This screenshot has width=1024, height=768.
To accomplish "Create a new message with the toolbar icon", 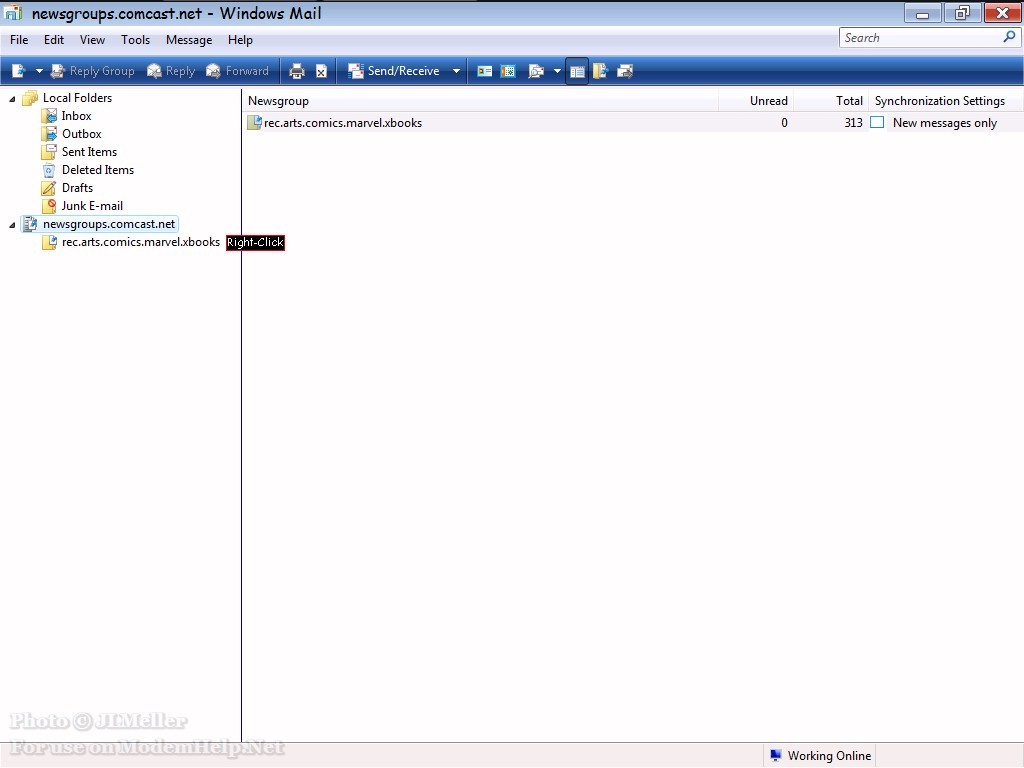I will pos(18,71).
